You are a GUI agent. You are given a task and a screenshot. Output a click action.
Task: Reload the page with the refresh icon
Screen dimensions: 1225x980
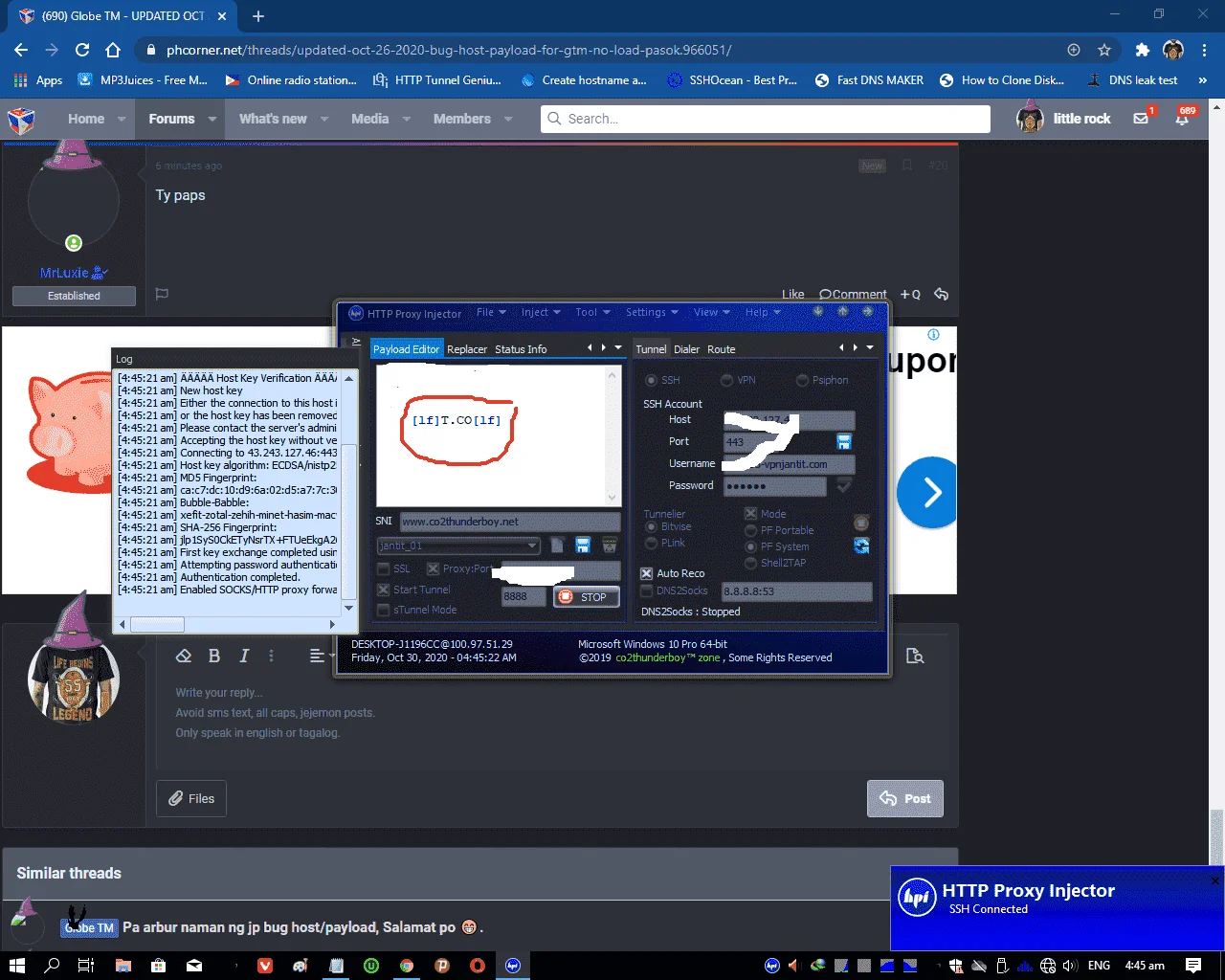pyautogui.click(x=82, y=50)
